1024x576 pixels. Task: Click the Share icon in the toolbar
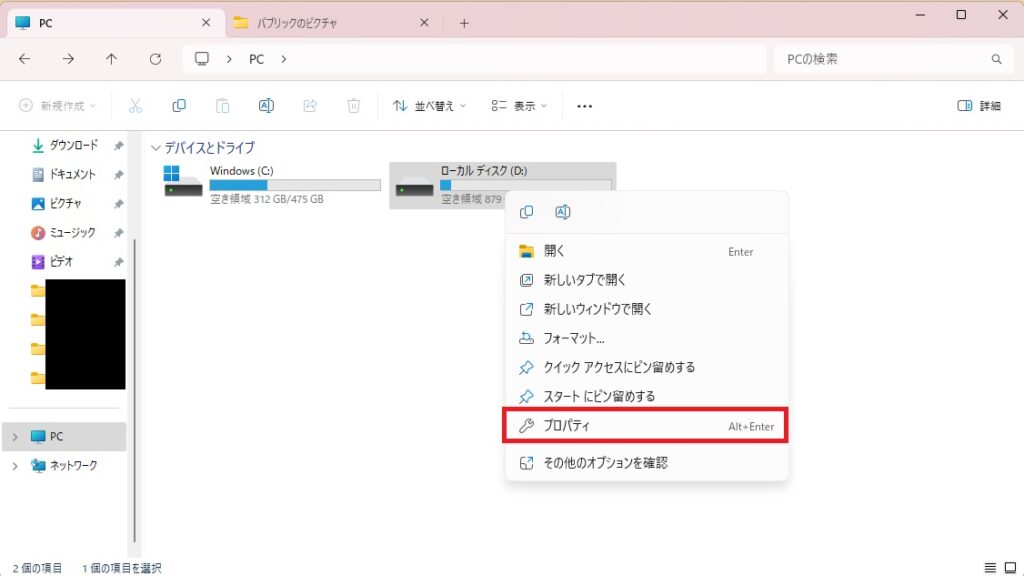310,105
